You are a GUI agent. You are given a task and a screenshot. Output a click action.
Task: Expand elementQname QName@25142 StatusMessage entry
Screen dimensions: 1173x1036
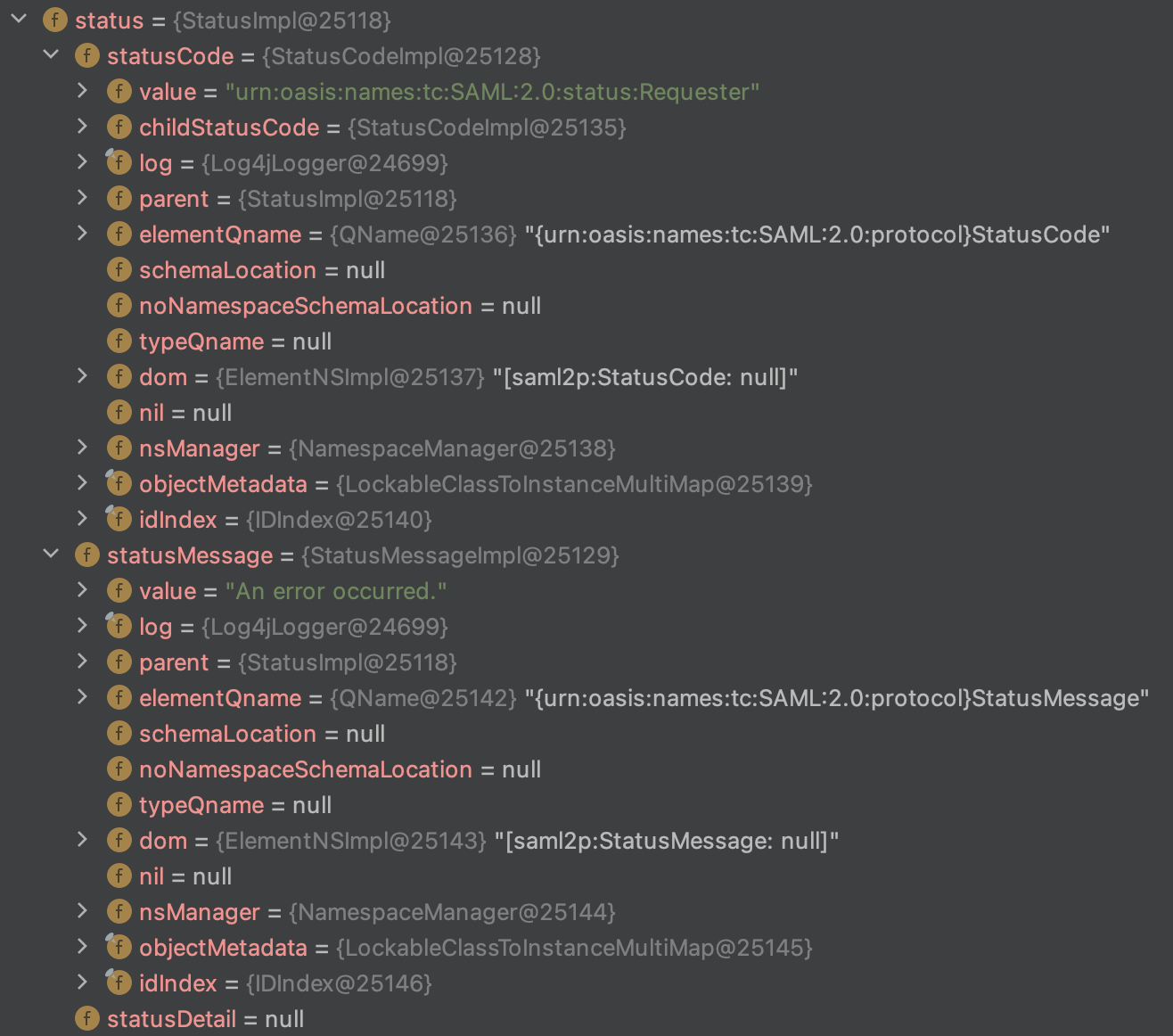pos(82,696)
